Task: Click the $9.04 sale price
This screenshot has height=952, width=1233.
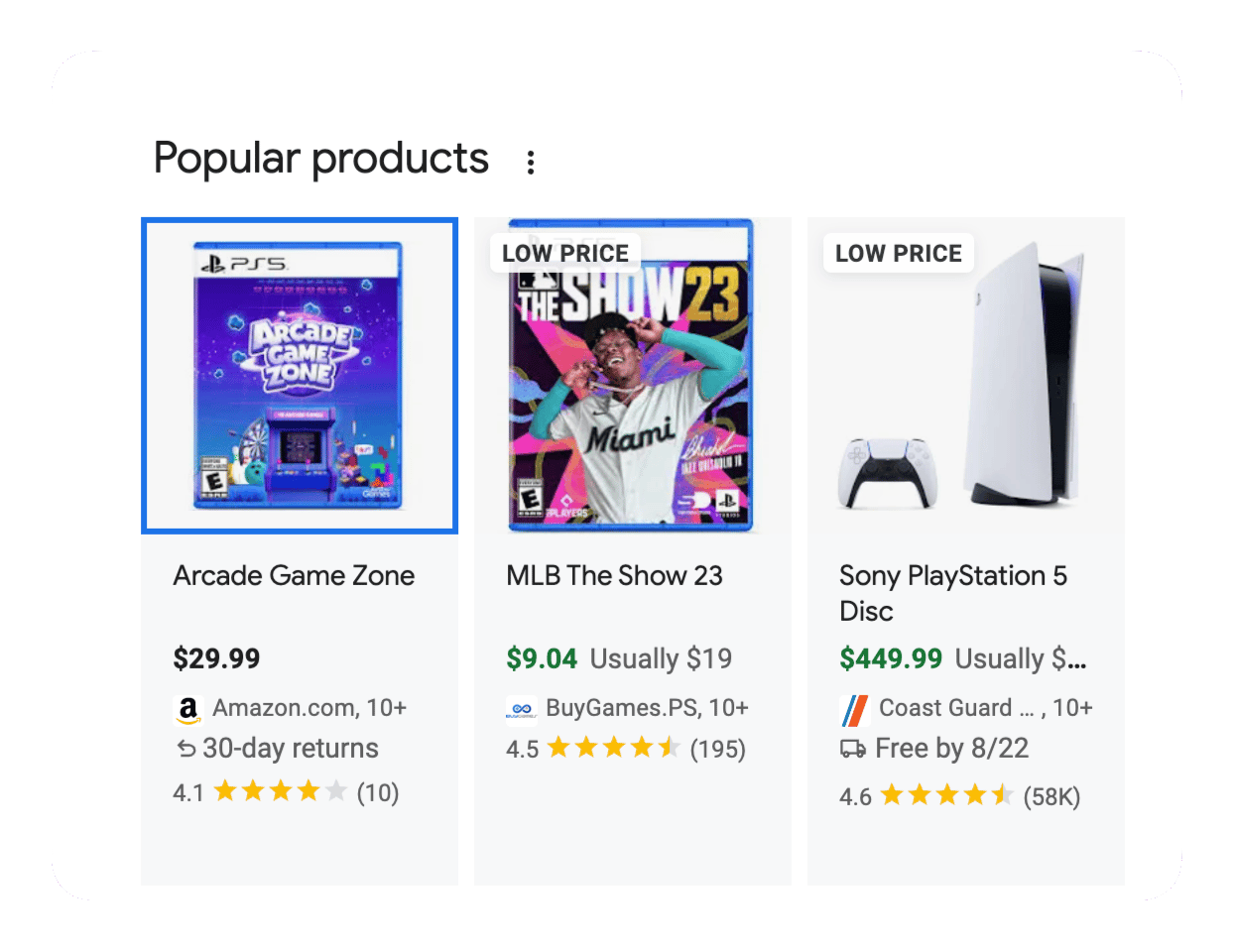Action: [x=542, y=658]
